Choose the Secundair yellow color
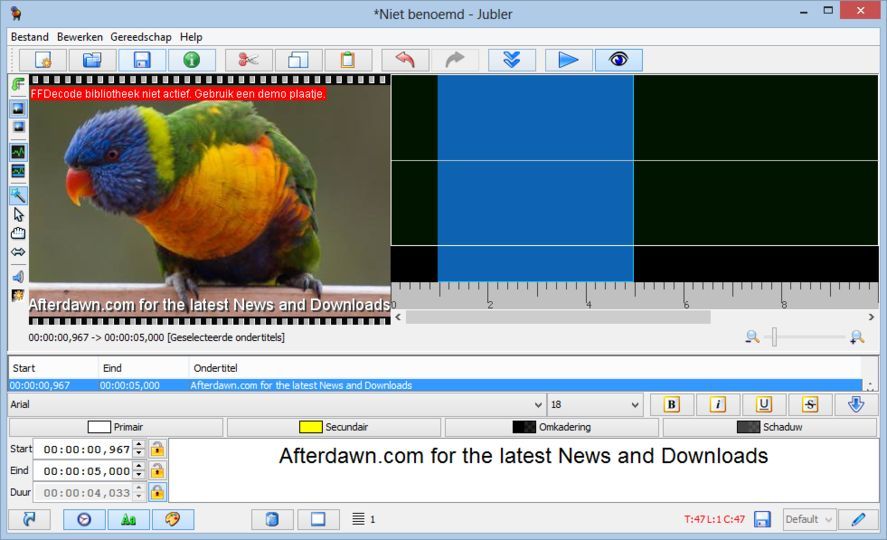 334,427
